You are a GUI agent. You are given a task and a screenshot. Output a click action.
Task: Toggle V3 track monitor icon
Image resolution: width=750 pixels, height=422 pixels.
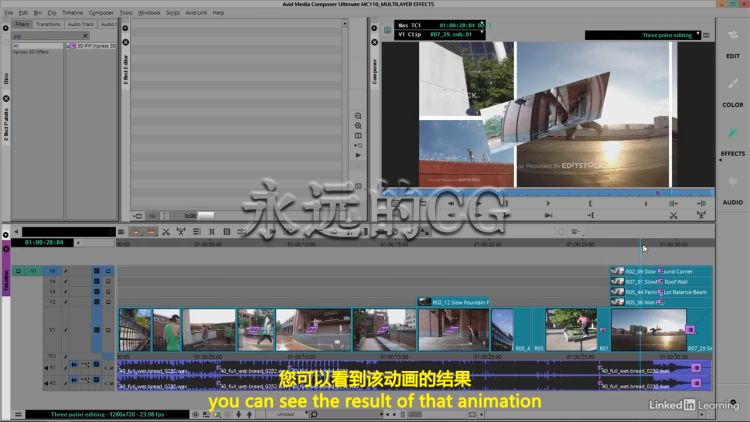point(108,291)
